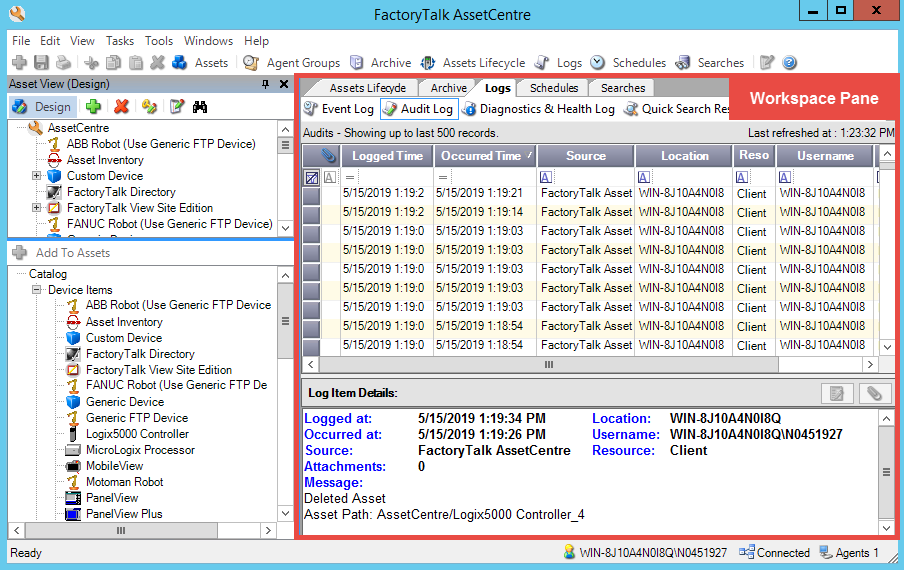The height and width of the screenshot is (570, 904).
Task: Open the Windows menu
Action: coord(208,41)
